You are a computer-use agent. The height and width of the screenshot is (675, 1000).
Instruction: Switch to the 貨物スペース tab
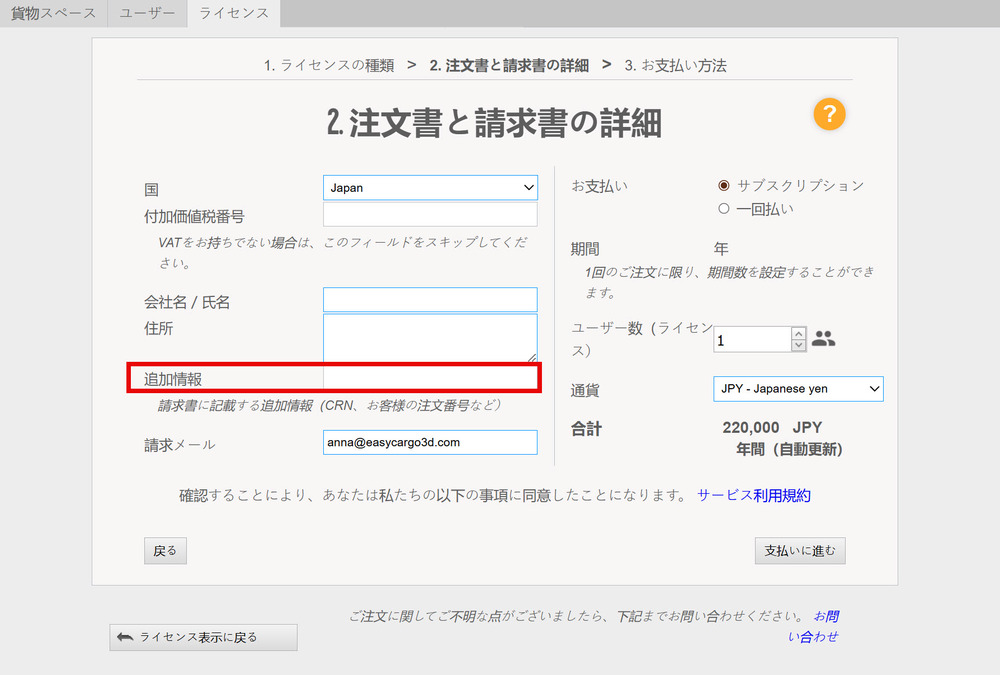tap(53, 14)
